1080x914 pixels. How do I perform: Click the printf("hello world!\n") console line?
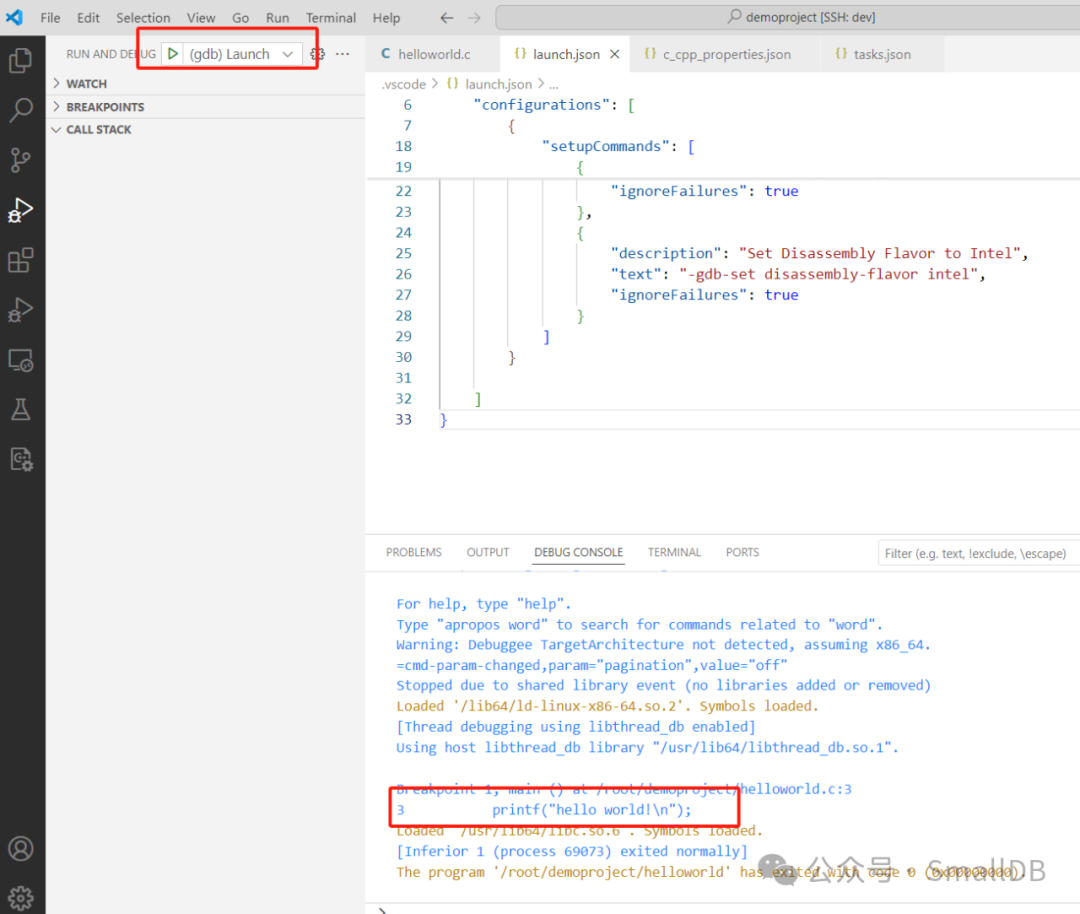point(544,810)
